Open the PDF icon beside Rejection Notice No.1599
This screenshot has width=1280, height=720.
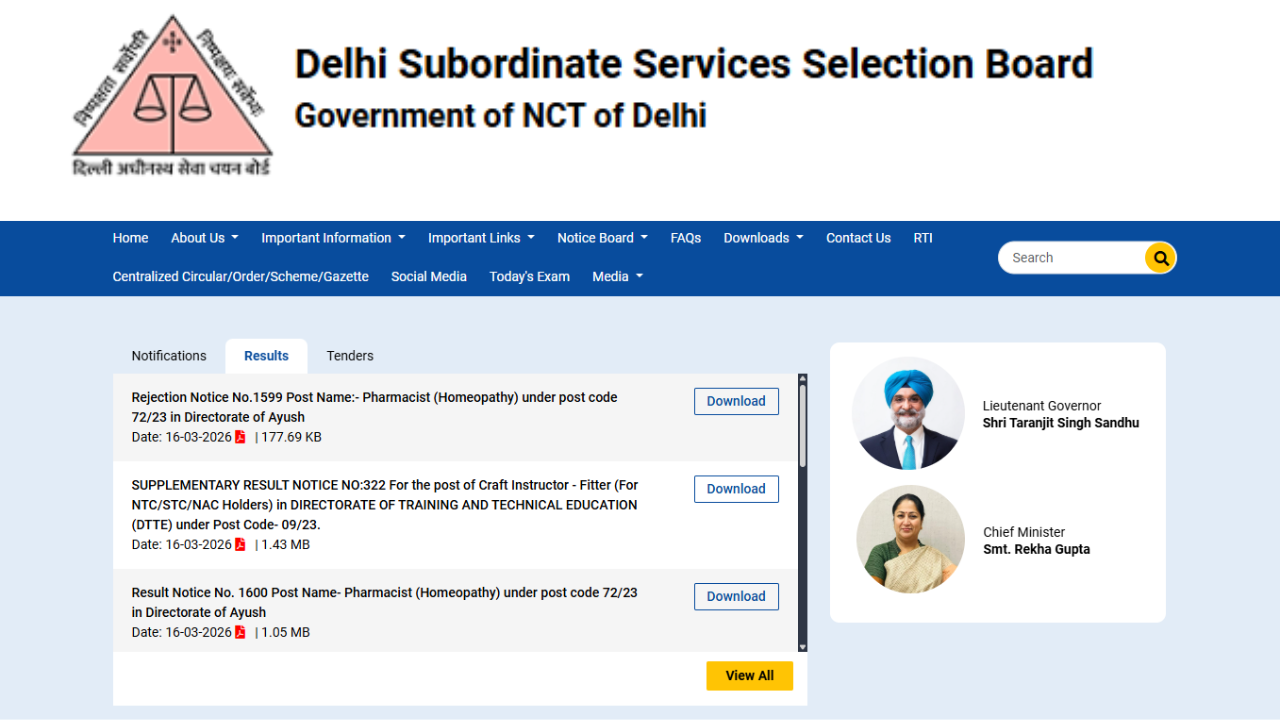240,436
